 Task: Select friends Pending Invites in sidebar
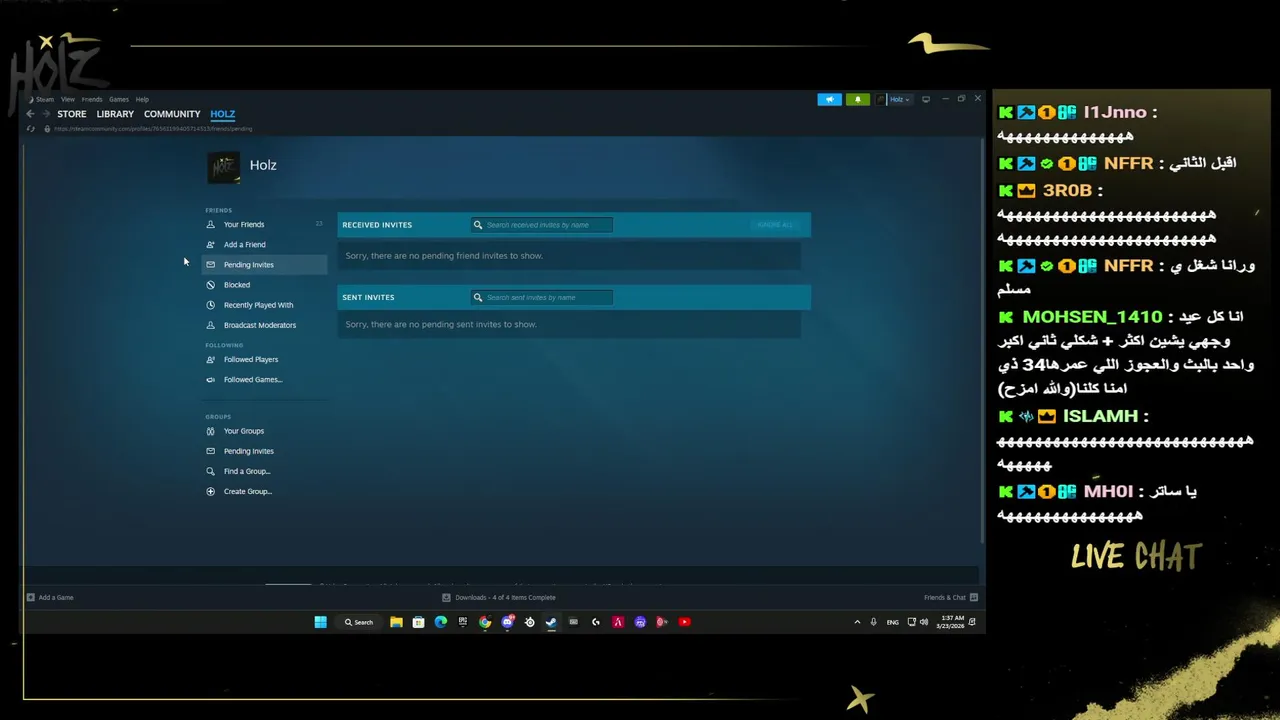pyautogui.click(x=265, y=264)
